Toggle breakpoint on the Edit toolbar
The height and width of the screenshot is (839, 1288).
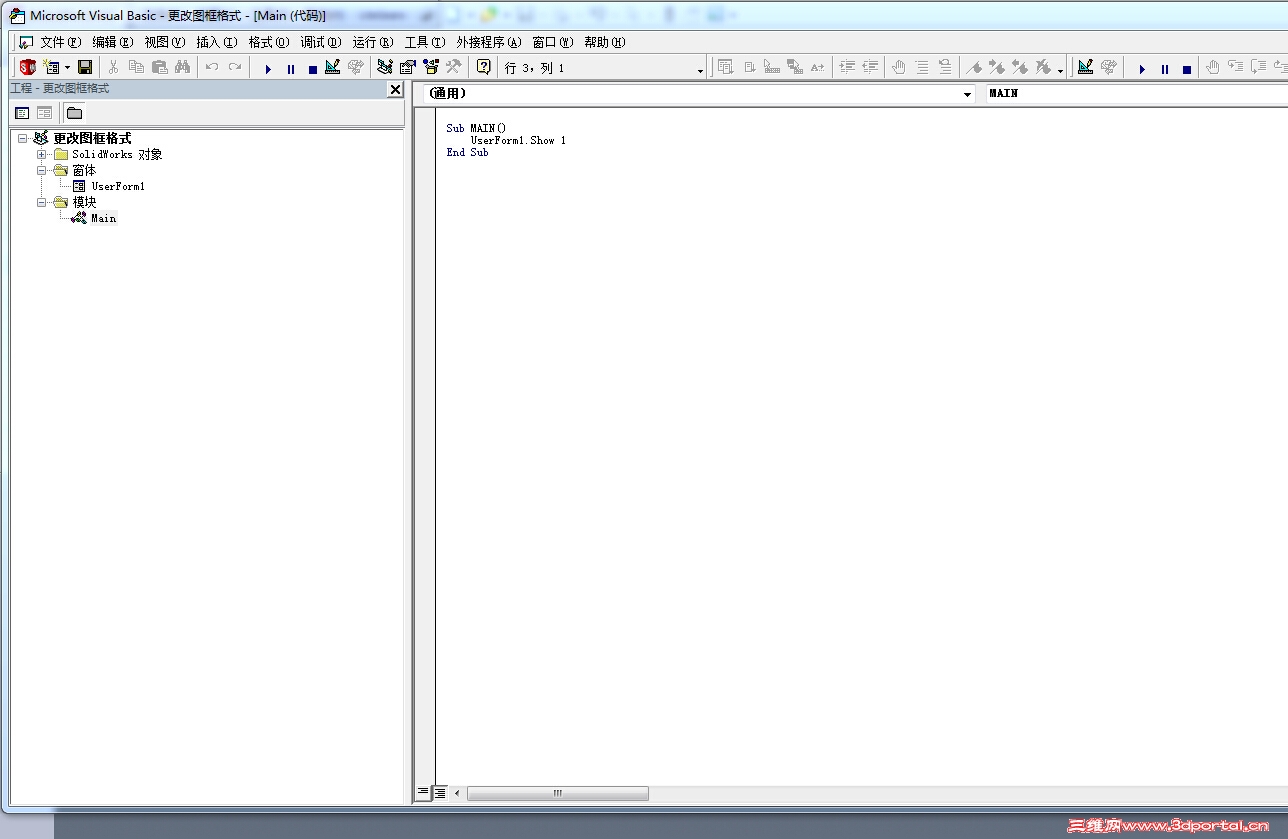click(899, 67)
